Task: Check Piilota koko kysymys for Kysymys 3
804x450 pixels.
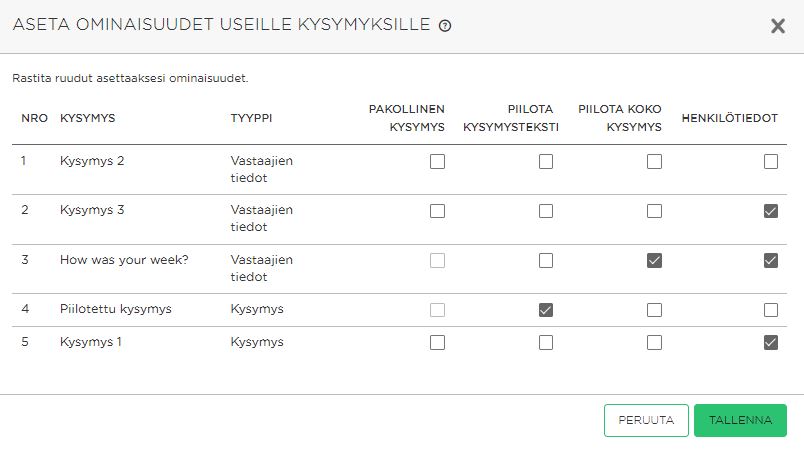Action: [x=654, y=211]
